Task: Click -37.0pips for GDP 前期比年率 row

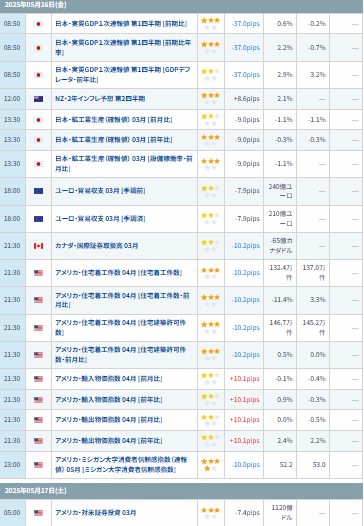Action: tap(246, 48)
